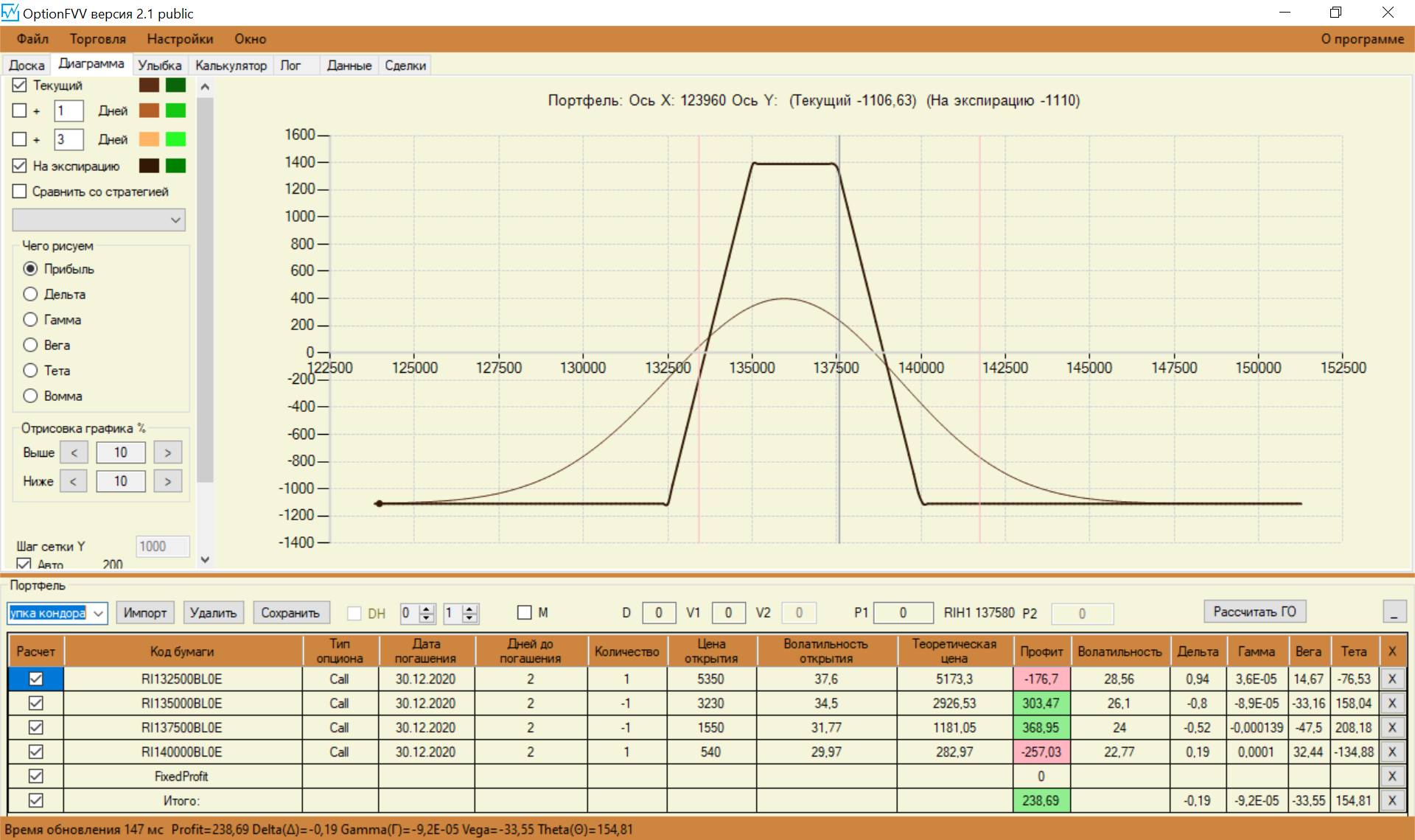The width and height of the screenshot is (1415, 840).
Task: Delete the RI132500BL0E row with X
Action: tap(1391, 679)
